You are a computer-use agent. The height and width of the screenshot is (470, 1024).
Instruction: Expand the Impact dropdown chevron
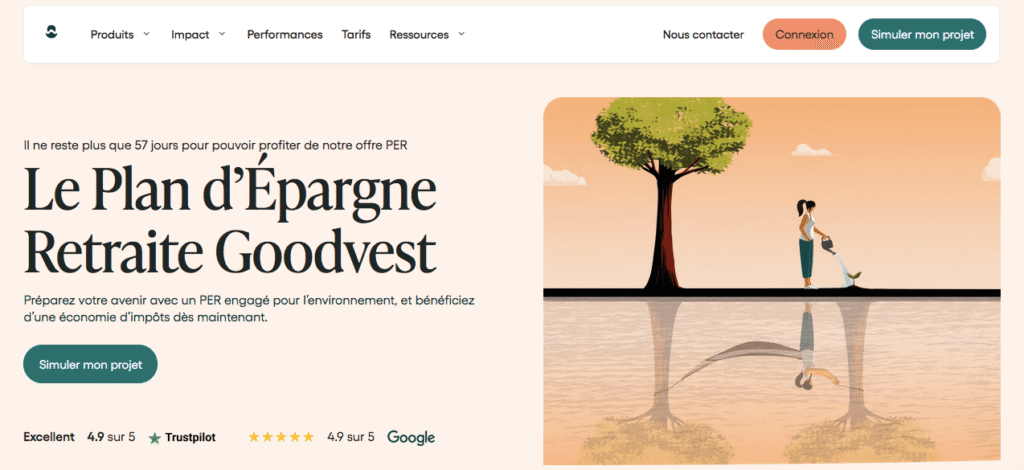coord(222,34)
